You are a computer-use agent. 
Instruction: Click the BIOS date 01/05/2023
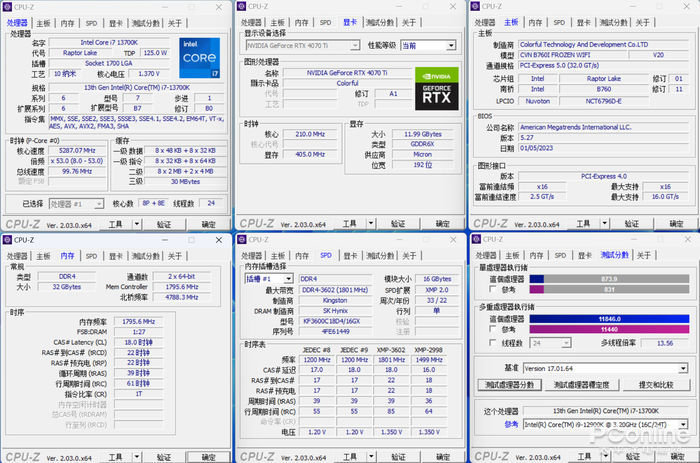pos(604,148)
